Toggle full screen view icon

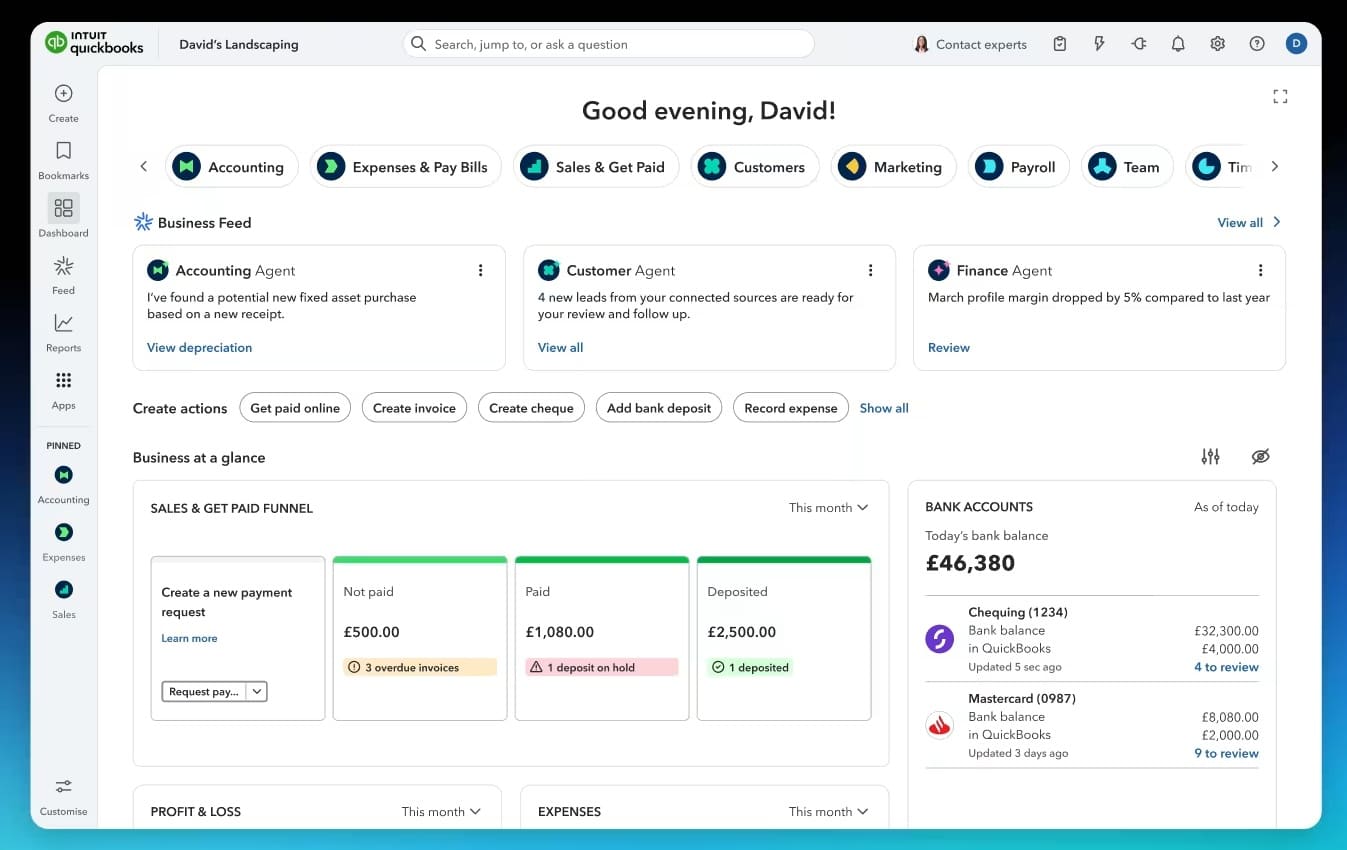1280,97
